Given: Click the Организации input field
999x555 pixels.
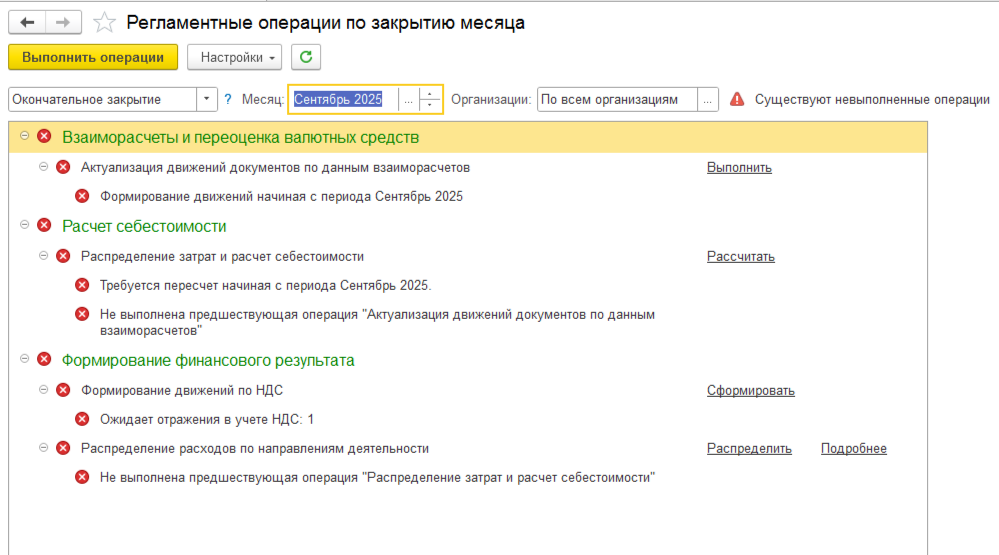Looking at the screenshot, I should [x=616, y=99].
